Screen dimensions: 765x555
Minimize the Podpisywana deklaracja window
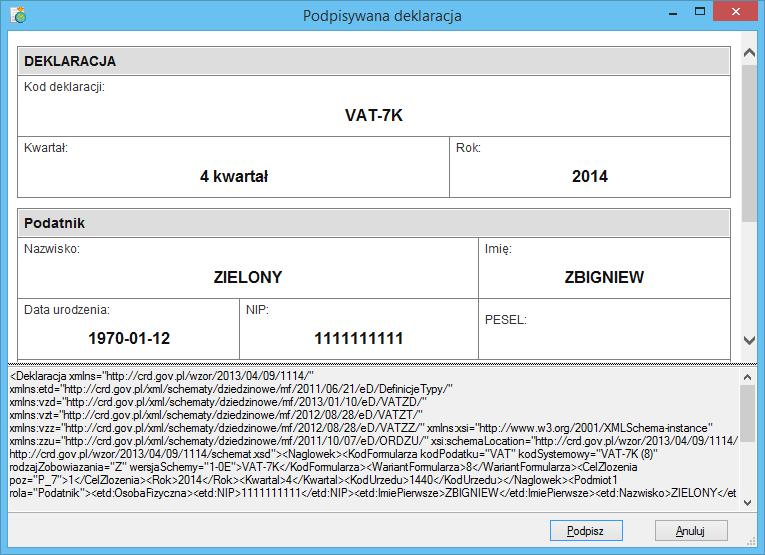tap(673, 13)
